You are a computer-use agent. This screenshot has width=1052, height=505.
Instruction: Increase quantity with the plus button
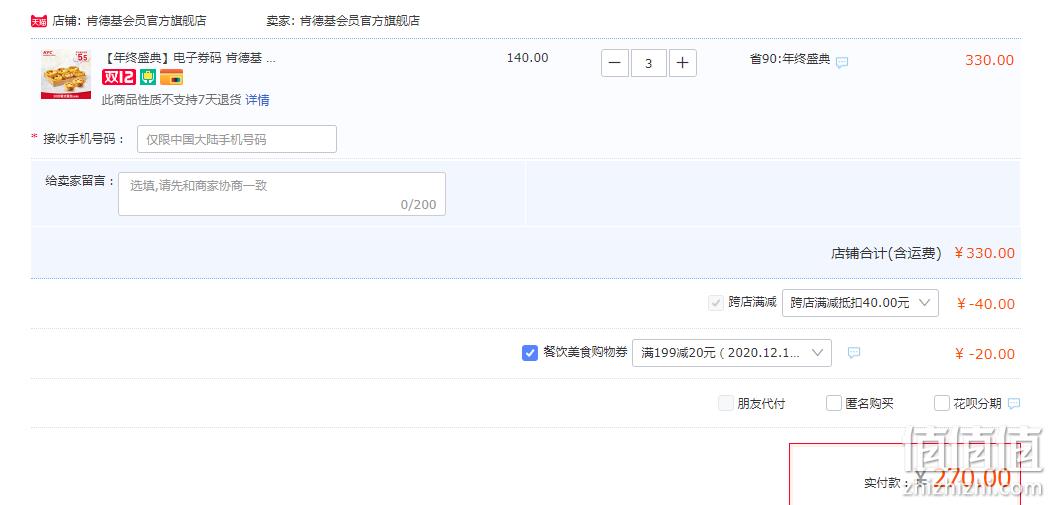[682, 63]
